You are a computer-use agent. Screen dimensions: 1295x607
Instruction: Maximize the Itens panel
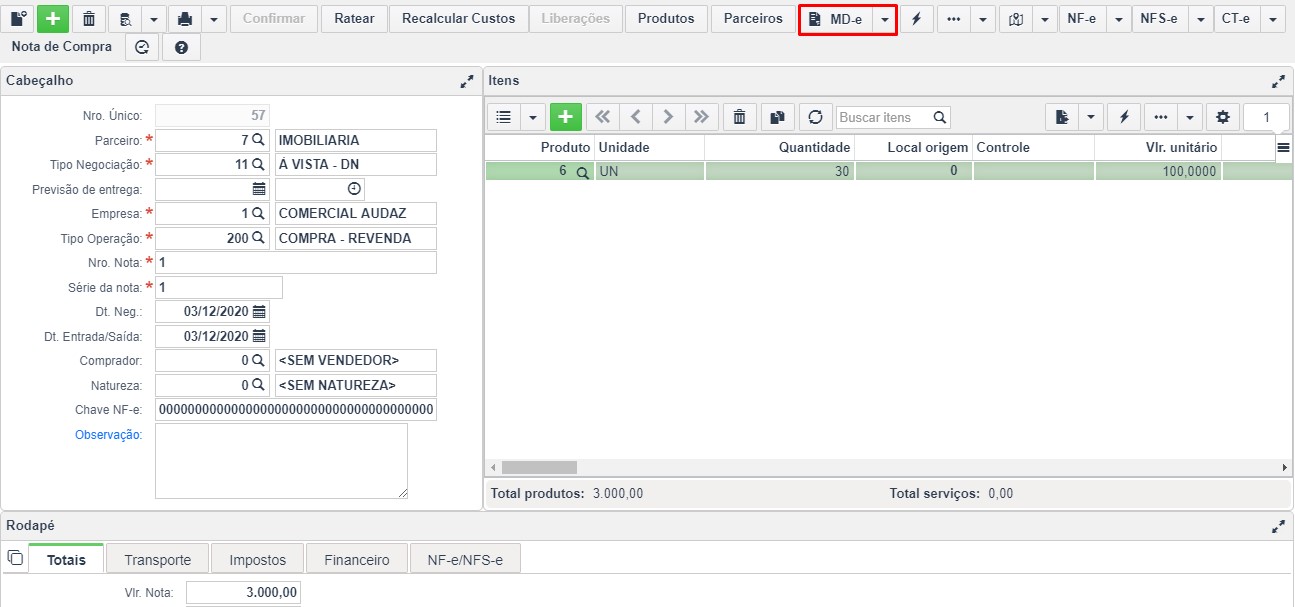[x=1278, y=81]
